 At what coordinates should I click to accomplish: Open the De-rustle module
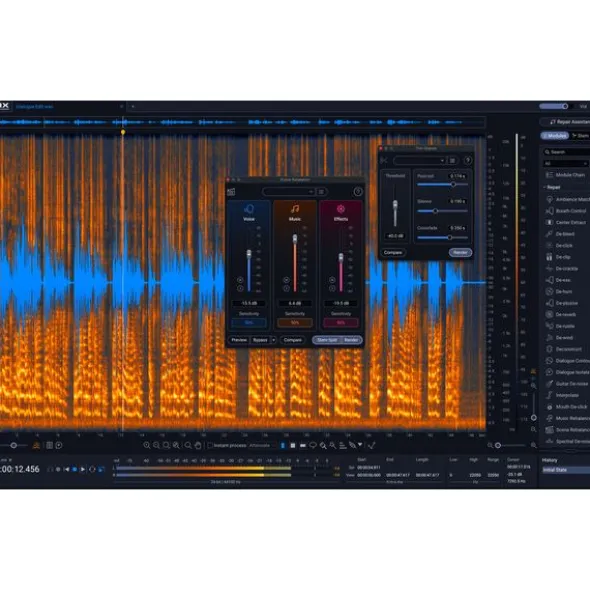(x=561, y=326)
